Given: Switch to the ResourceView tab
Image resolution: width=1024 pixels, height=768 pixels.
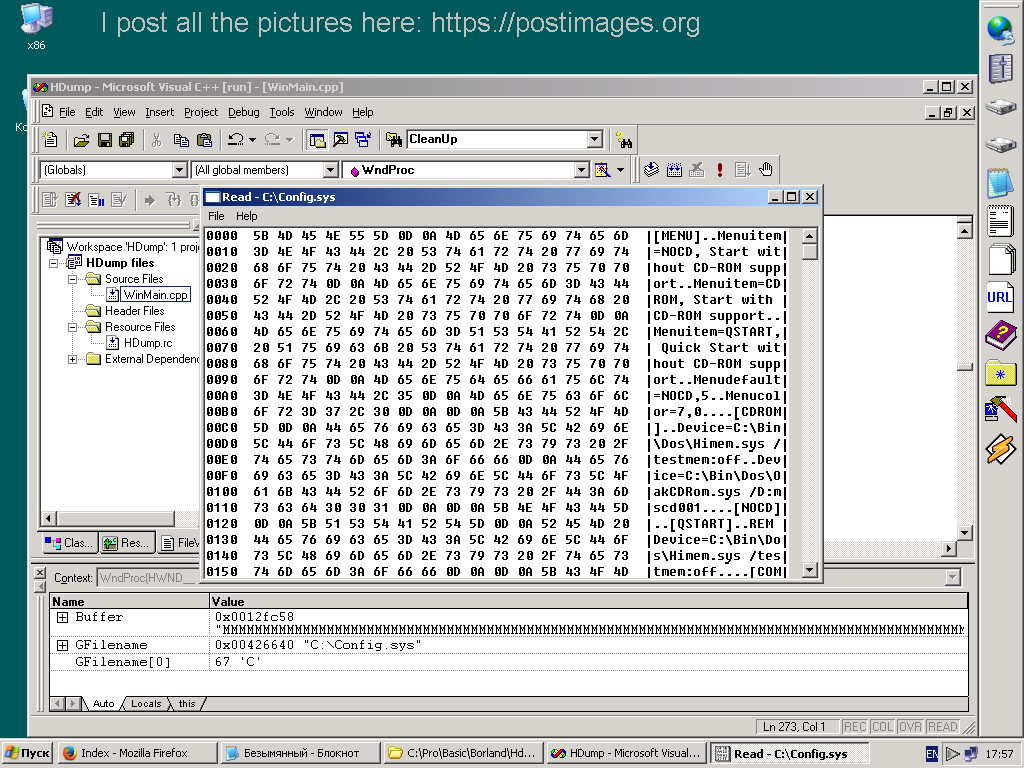Looking at the screenshot, I should [x=127, y=543].
